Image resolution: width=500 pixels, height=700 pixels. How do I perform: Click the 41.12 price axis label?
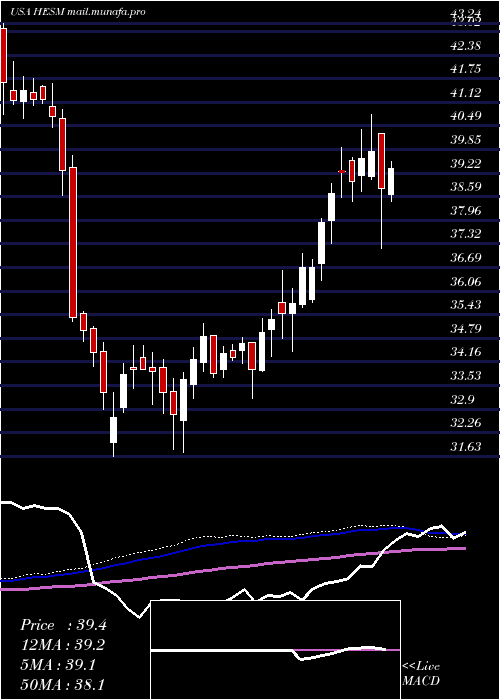coord(465,92)
